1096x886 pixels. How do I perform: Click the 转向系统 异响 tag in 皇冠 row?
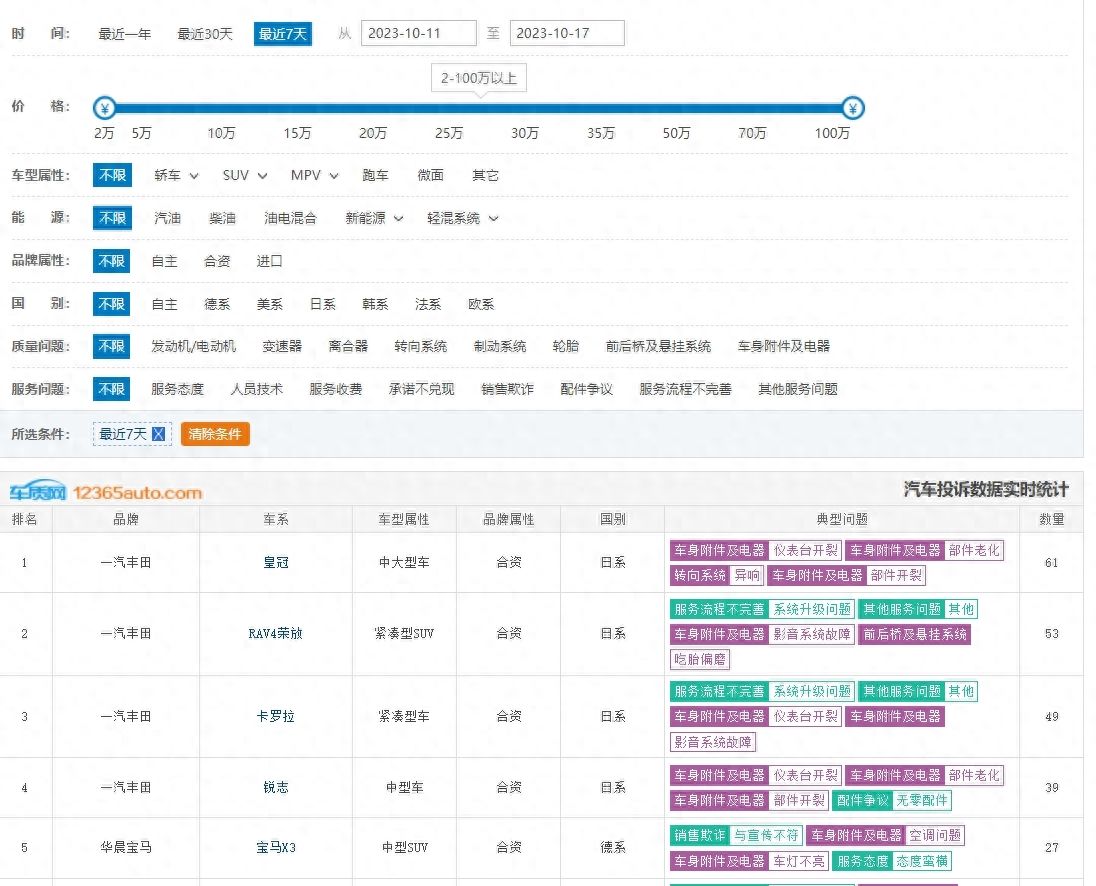(716, 575)
